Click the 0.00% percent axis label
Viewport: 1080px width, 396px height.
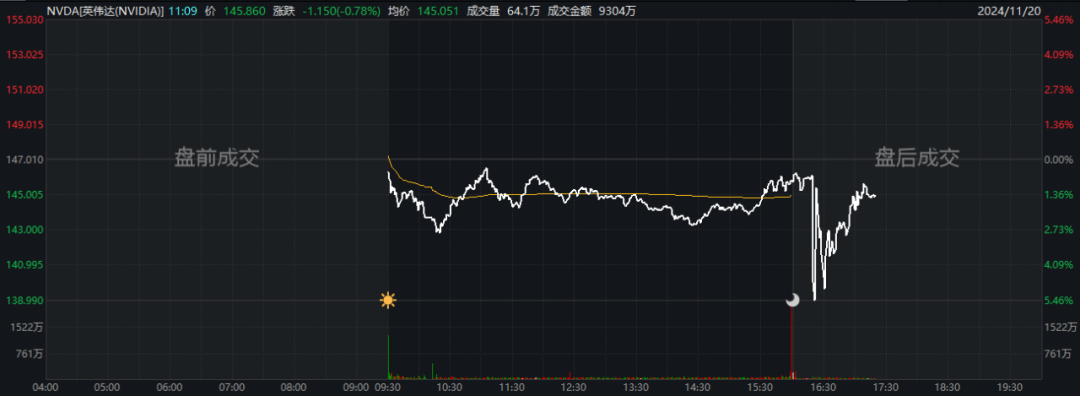(x=1059, y=160)
